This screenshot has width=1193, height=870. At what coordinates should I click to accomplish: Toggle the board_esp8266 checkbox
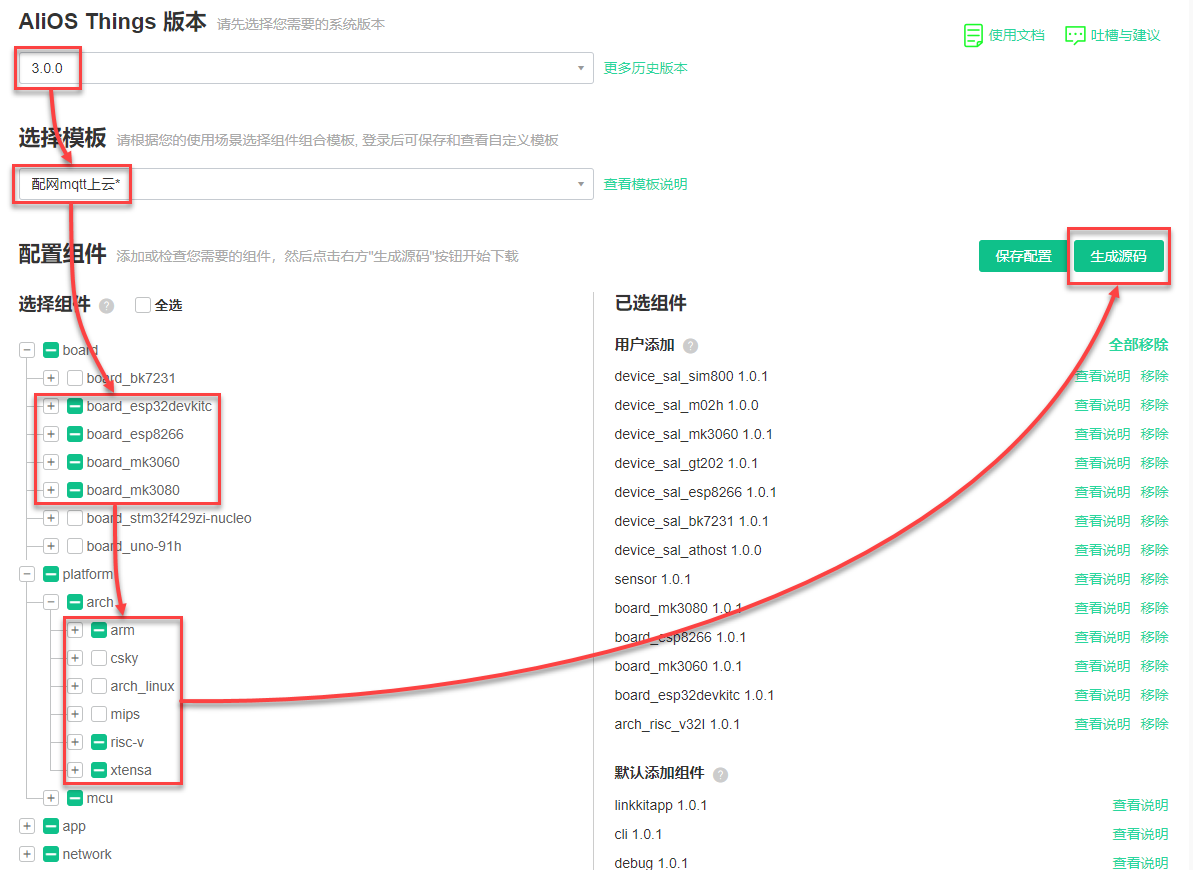[75, 435]
